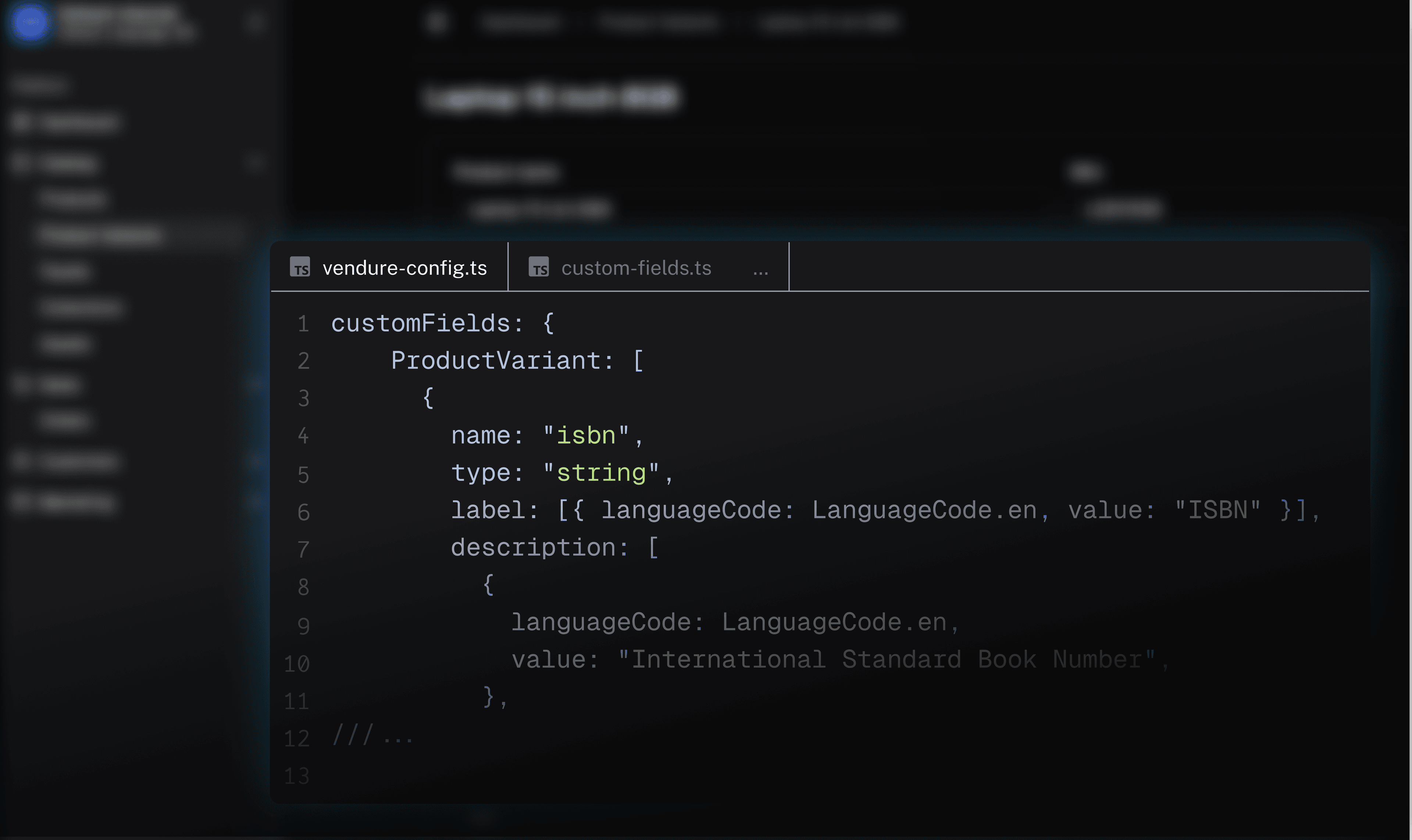This screenshot has height=840, width=1412.
Task: Click the TS icon on vendure-config.ts tab
Action: tap(300, 267)
